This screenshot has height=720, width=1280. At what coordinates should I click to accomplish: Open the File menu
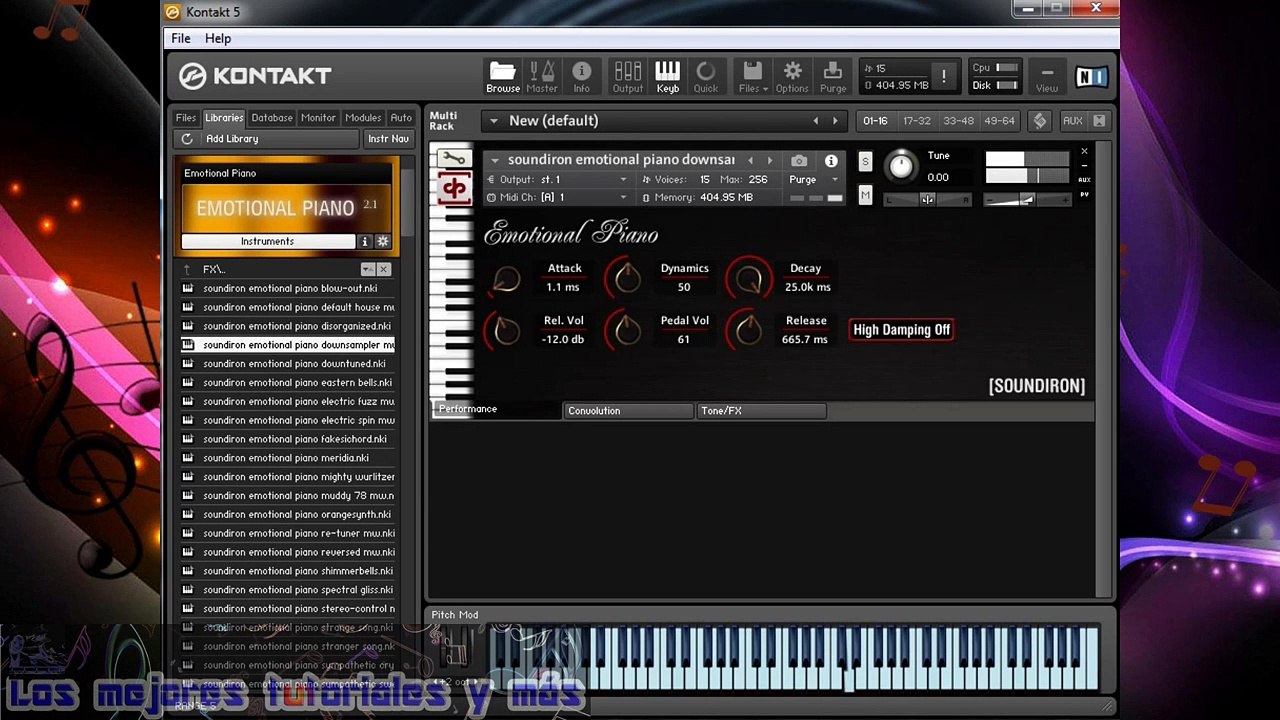point(181,38)
